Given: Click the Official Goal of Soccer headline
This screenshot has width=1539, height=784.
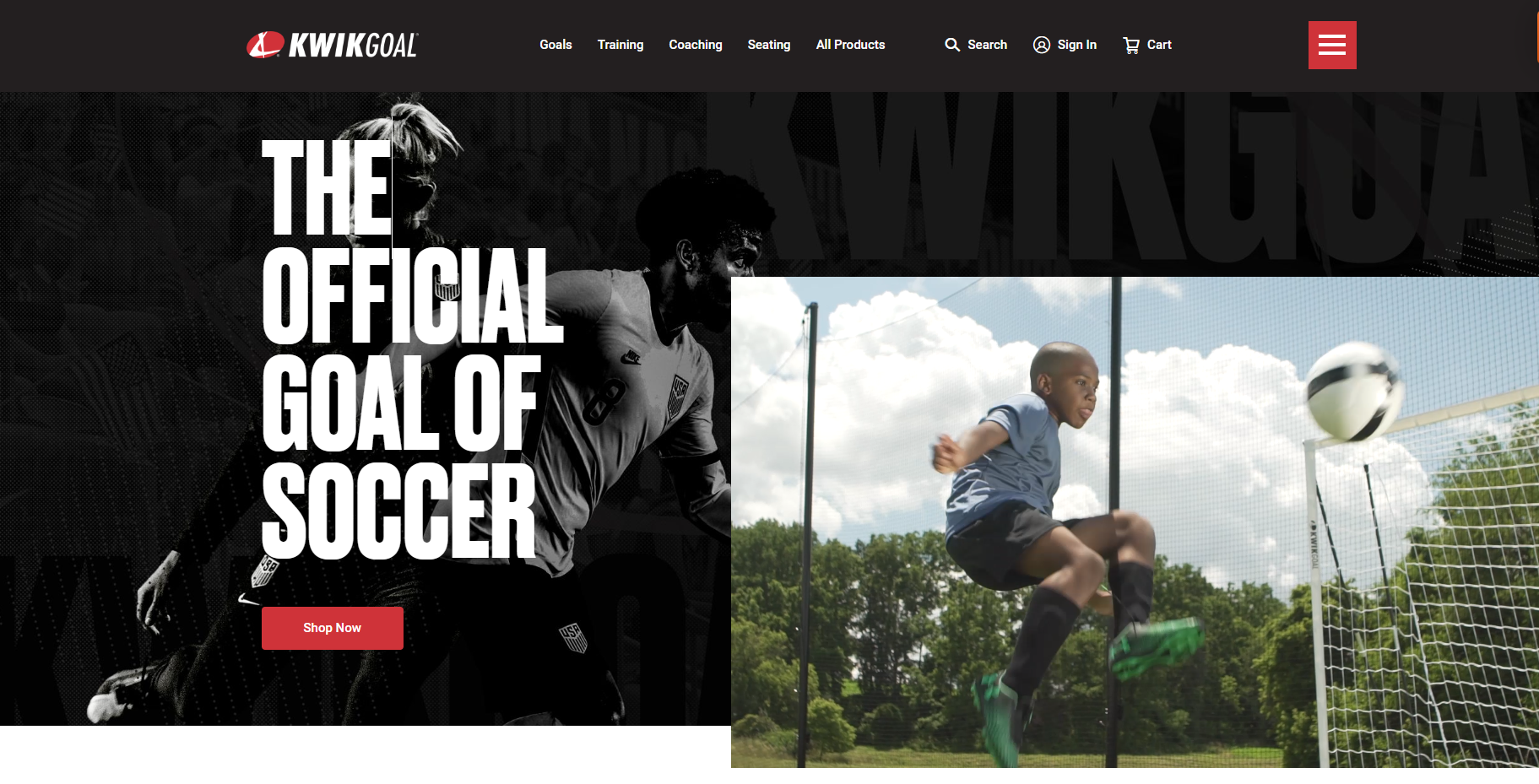Looking at the screenshot, I should coord(412,349).
